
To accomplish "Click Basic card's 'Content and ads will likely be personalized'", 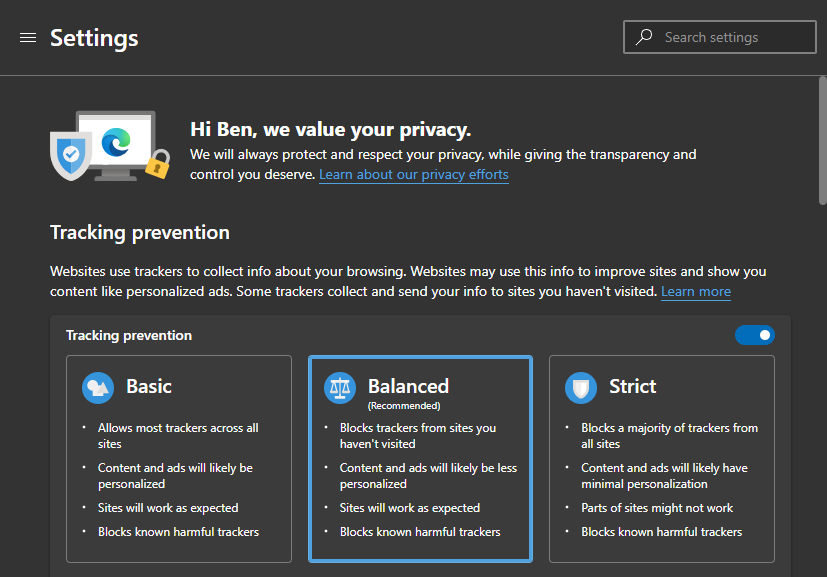I will (175, 476).
